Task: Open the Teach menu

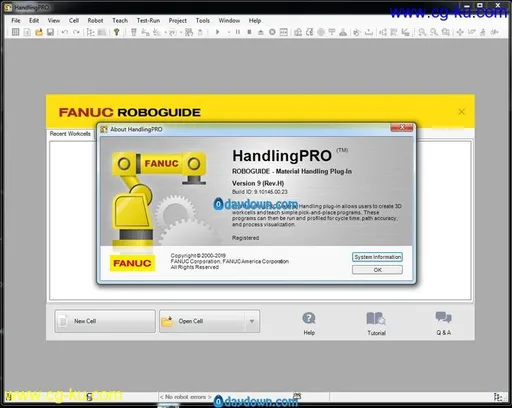Action: (x=120, y=20)
